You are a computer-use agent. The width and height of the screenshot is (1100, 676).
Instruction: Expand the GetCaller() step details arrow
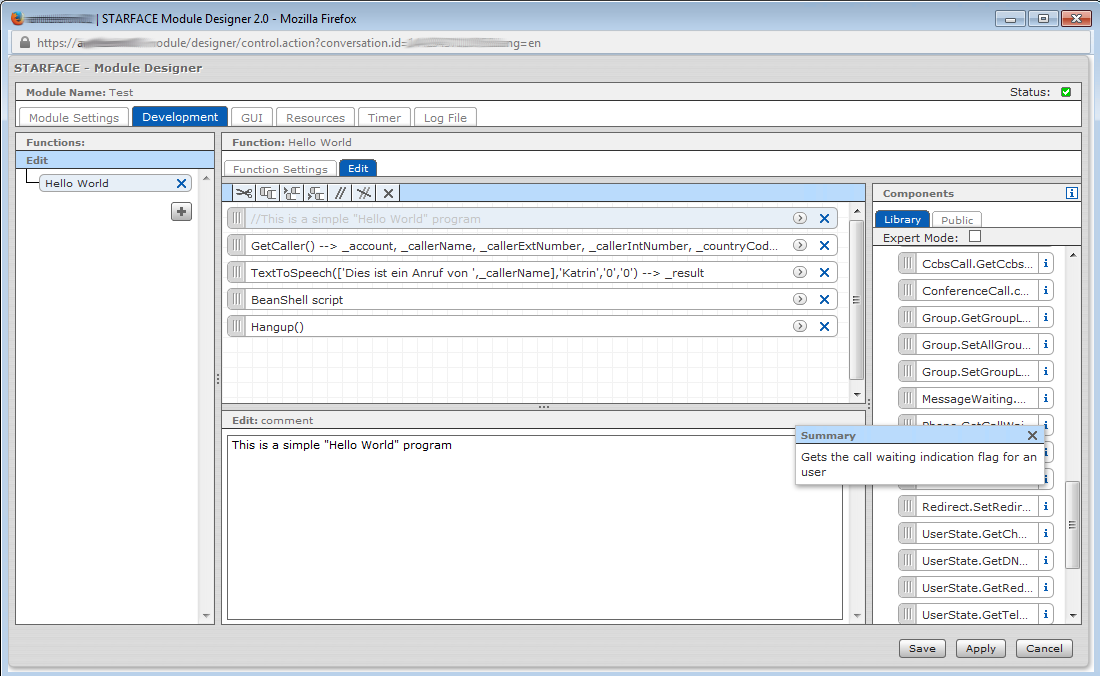click(800, 246)
